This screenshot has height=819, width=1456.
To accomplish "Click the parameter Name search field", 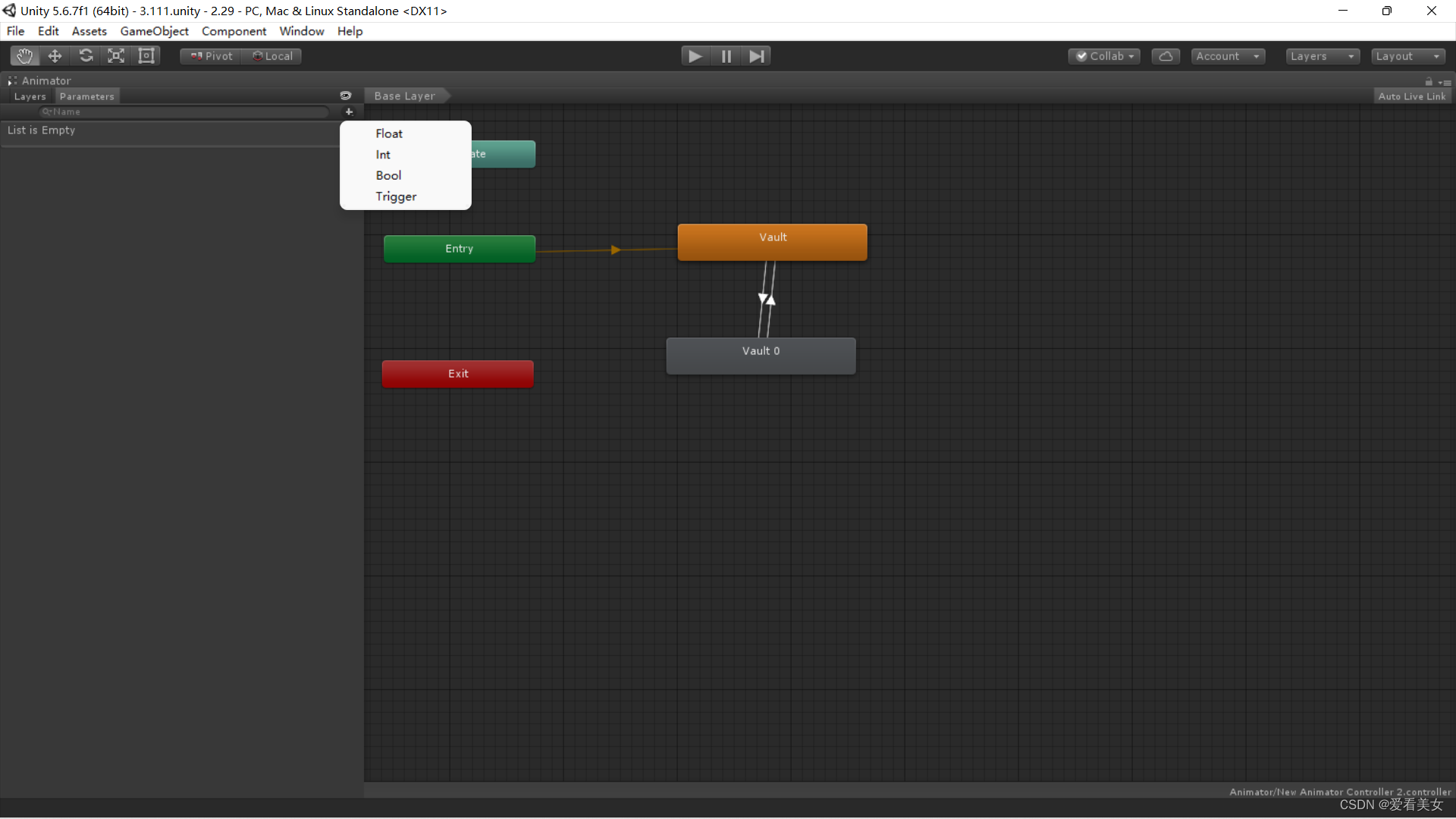I will 186,111.
